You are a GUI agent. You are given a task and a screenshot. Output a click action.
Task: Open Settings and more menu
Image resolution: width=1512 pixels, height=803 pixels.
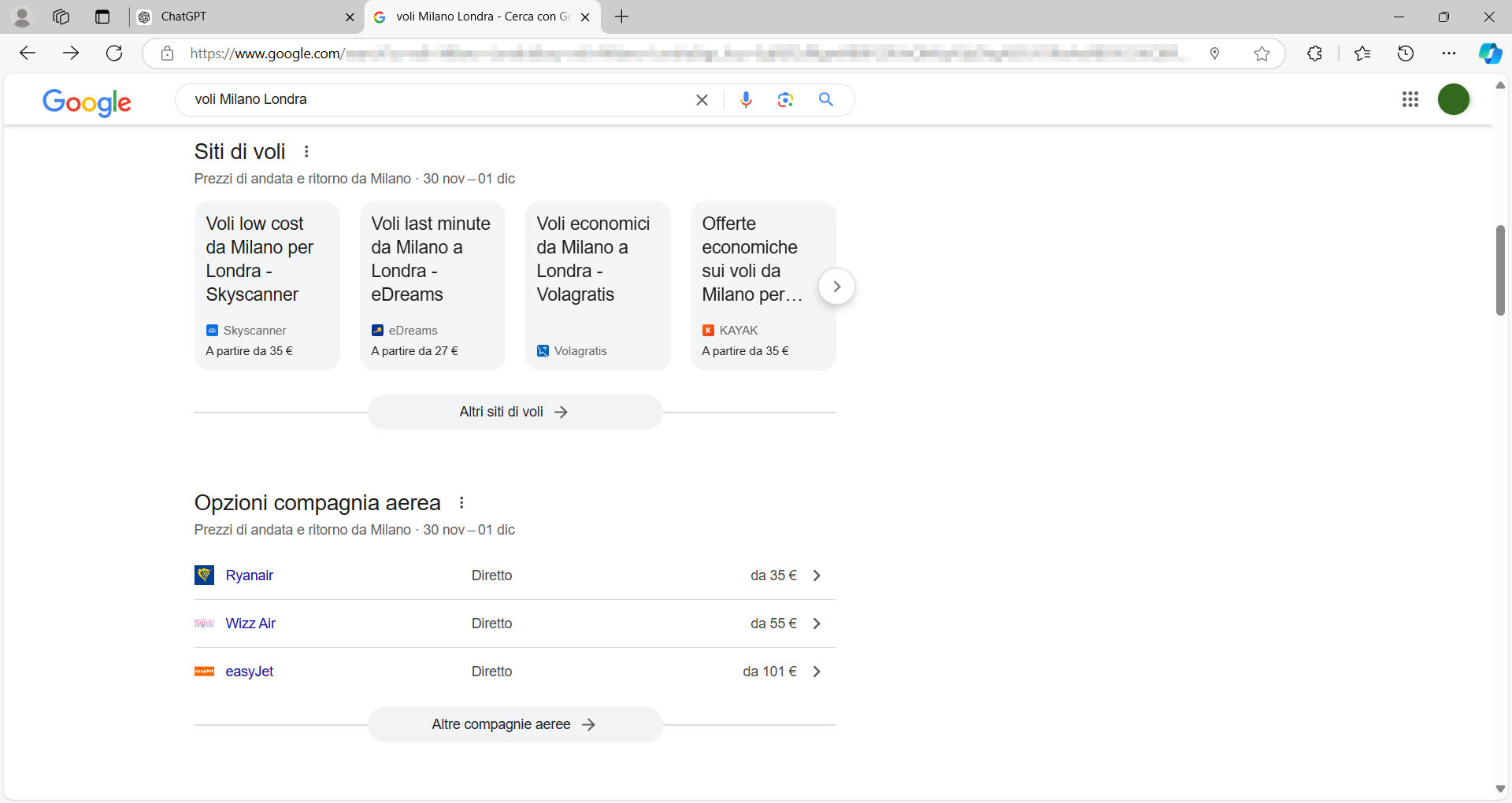click(x=1449, y=53)
